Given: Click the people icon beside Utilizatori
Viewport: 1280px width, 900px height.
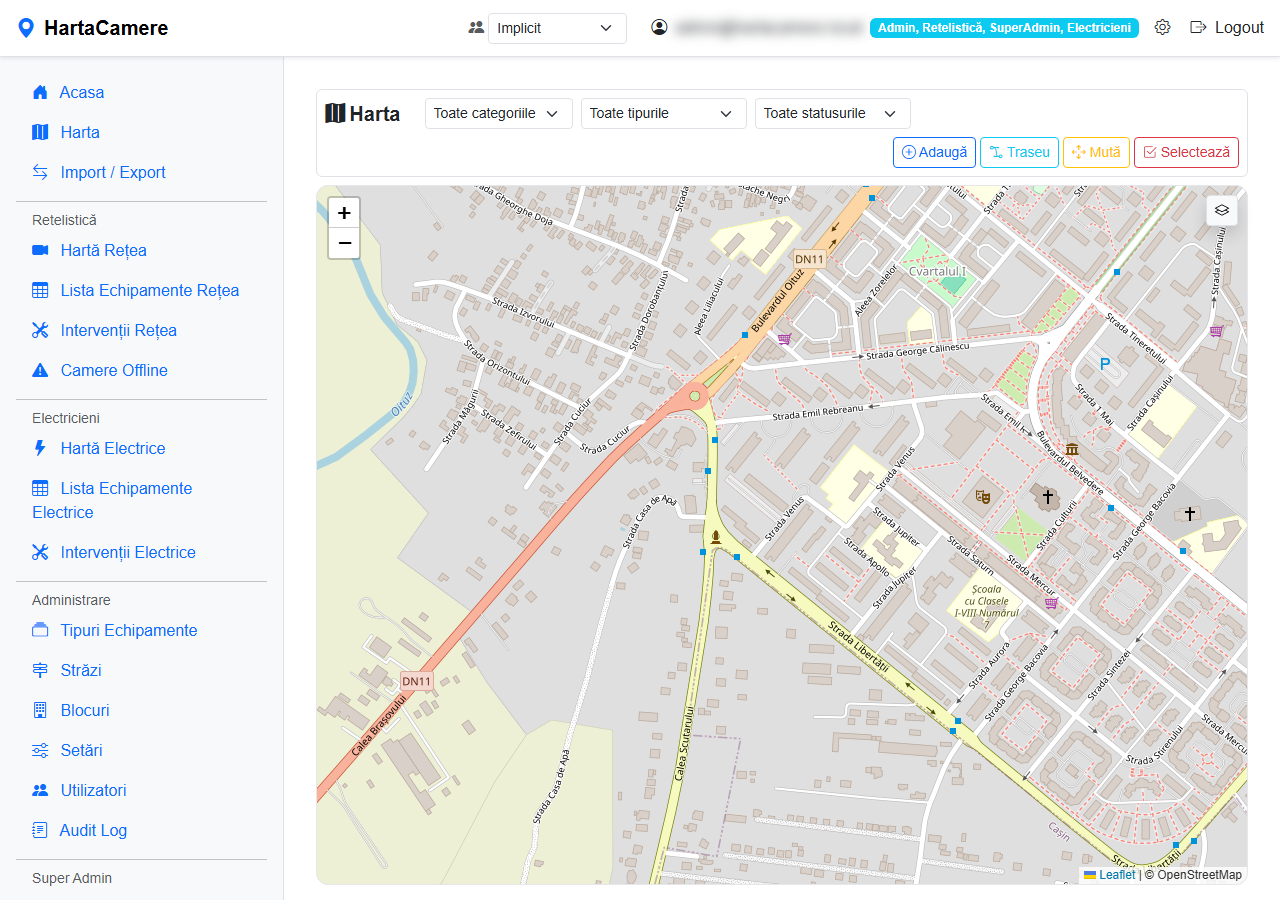Looking at the screenshot, I should [x=40, y=790].
